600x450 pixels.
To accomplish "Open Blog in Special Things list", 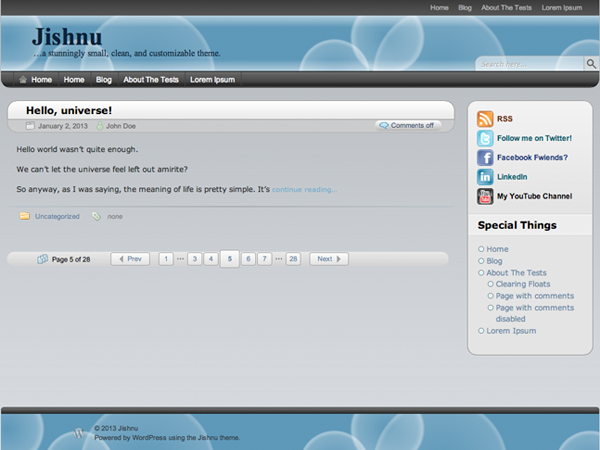I will [x=494, y=261].
